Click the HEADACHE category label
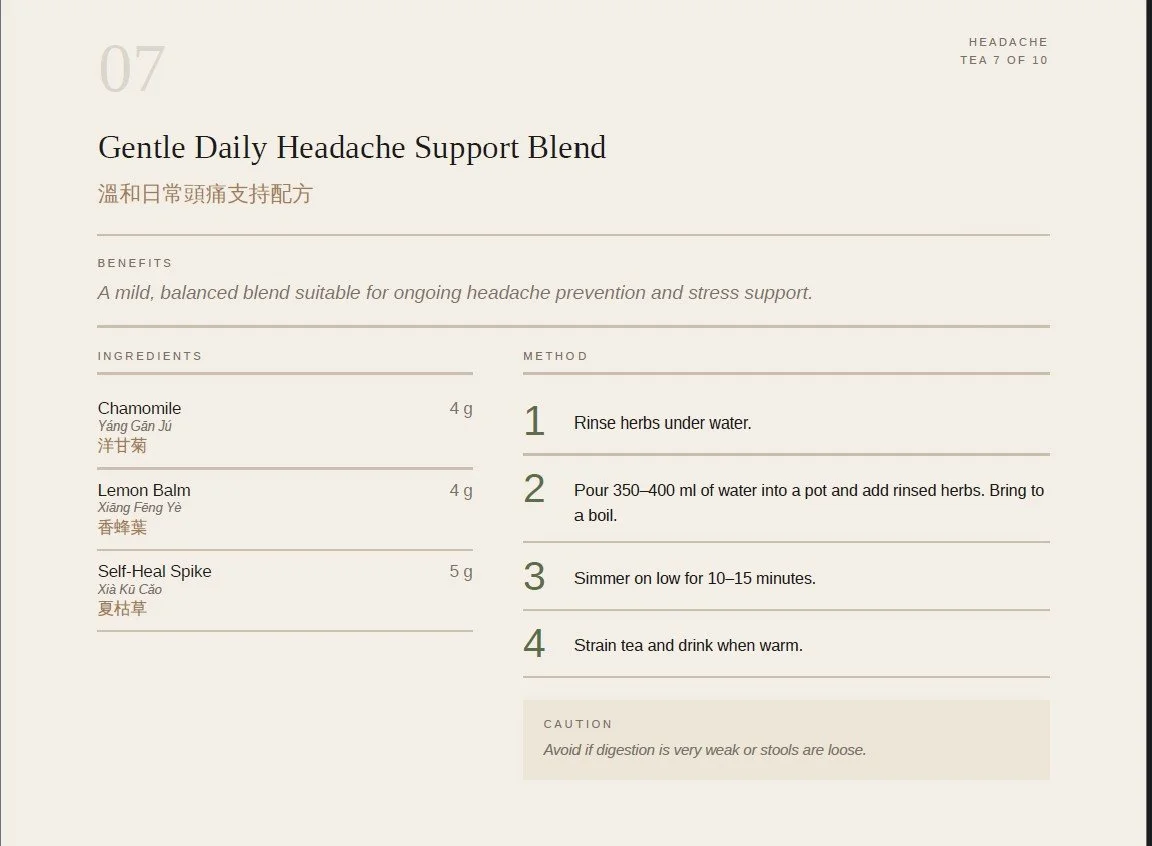The image size is (1152, 846). 1008,42
